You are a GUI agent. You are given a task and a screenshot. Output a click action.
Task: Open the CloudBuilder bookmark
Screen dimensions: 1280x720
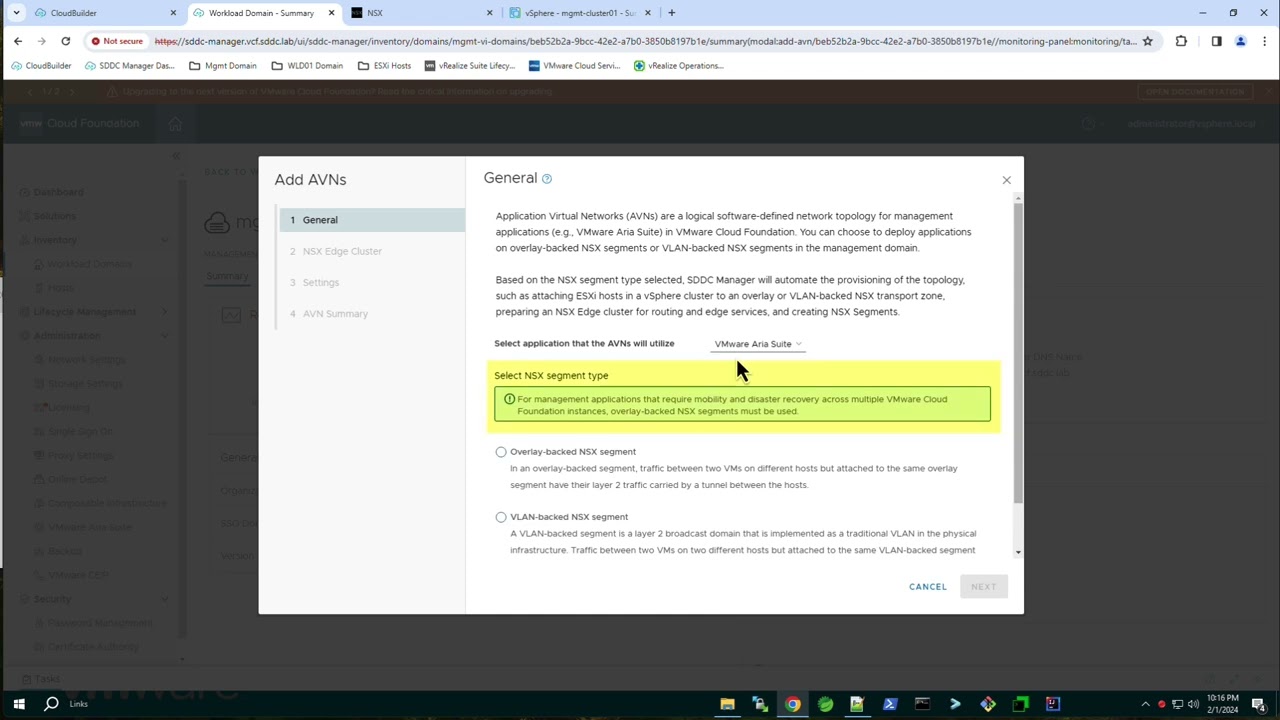41,66
